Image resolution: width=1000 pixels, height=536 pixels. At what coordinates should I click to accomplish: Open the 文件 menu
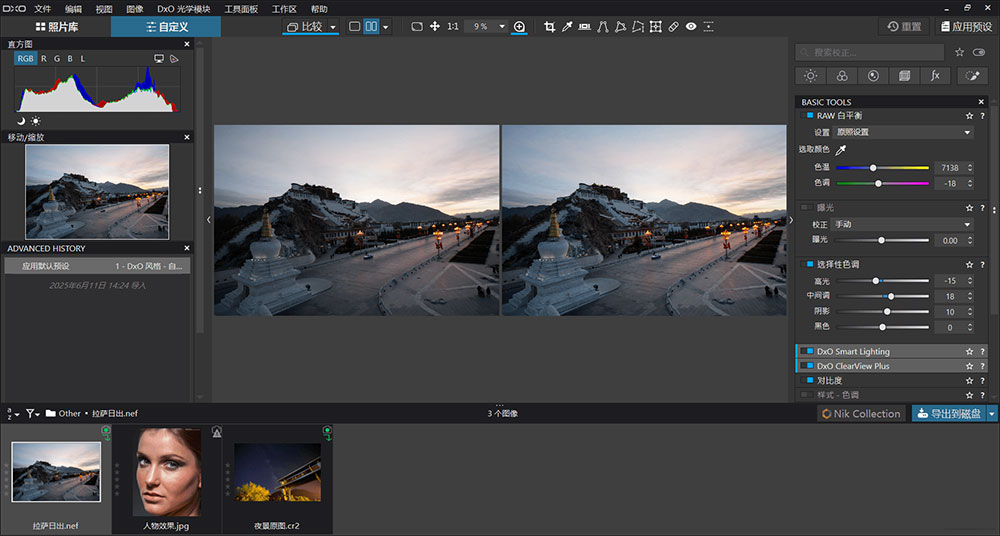[x=43, y=9]
